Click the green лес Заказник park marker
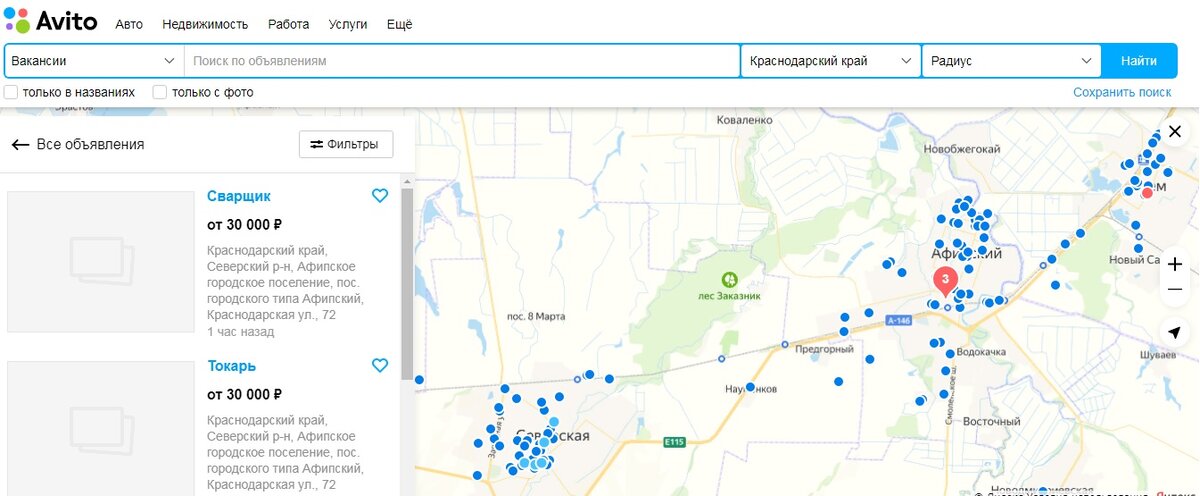Screen dimensions: 1200x496 tap(730, 278)
